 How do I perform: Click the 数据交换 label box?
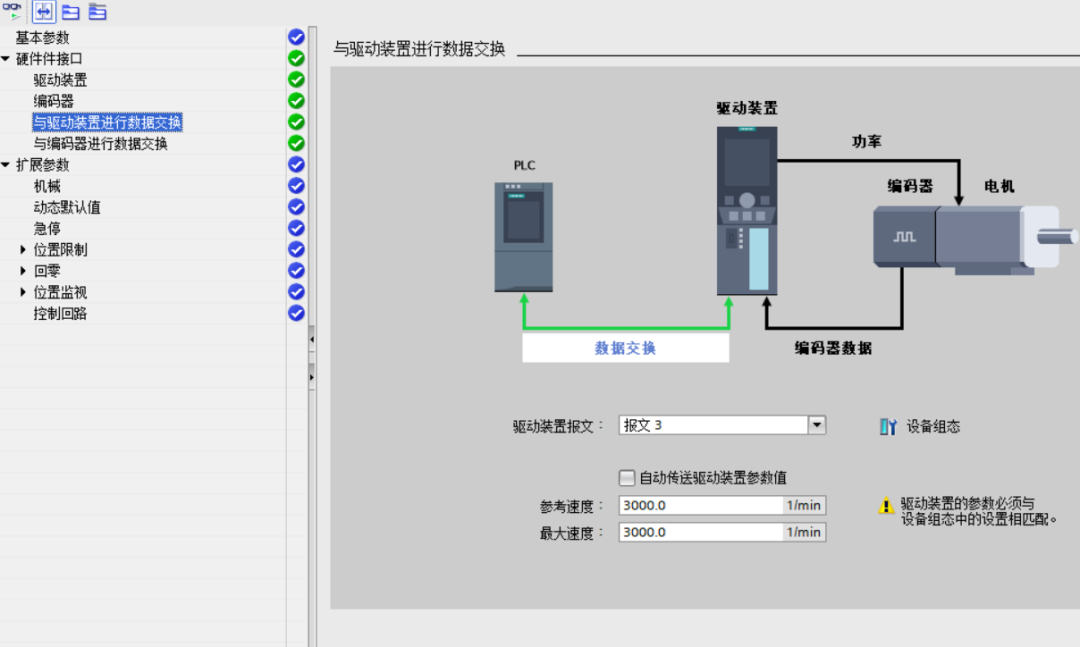(x=626, y=348)
